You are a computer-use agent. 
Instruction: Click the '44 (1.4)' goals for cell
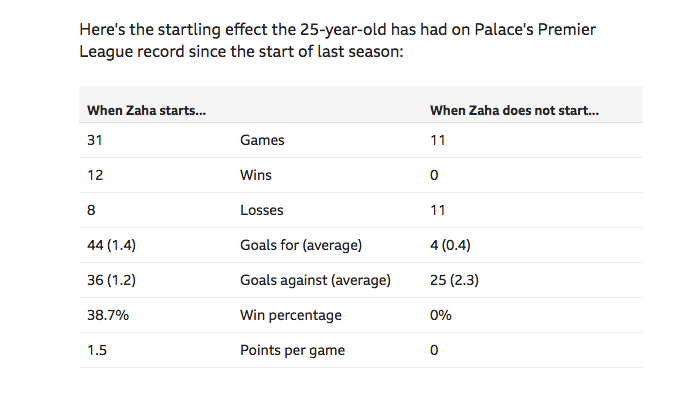click(112, 245)
